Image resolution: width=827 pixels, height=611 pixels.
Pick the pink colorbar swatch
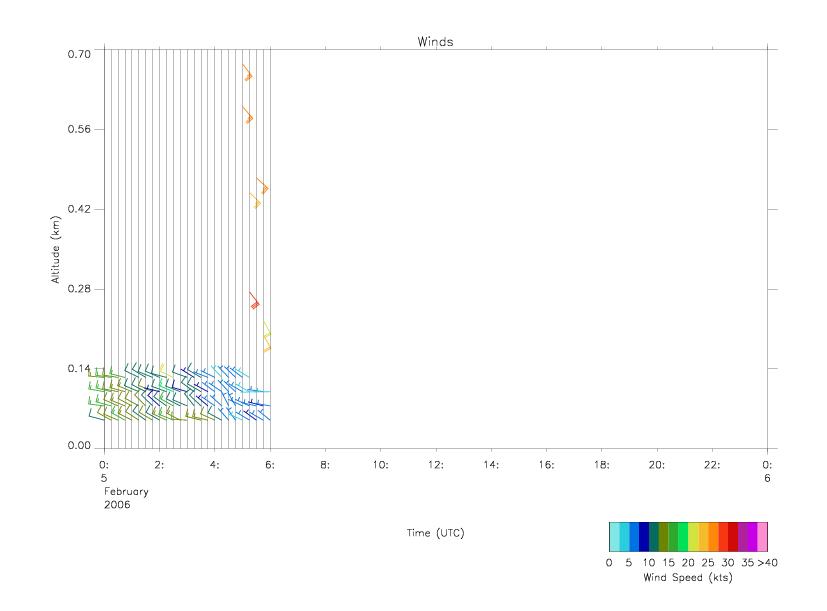[762, 537]
